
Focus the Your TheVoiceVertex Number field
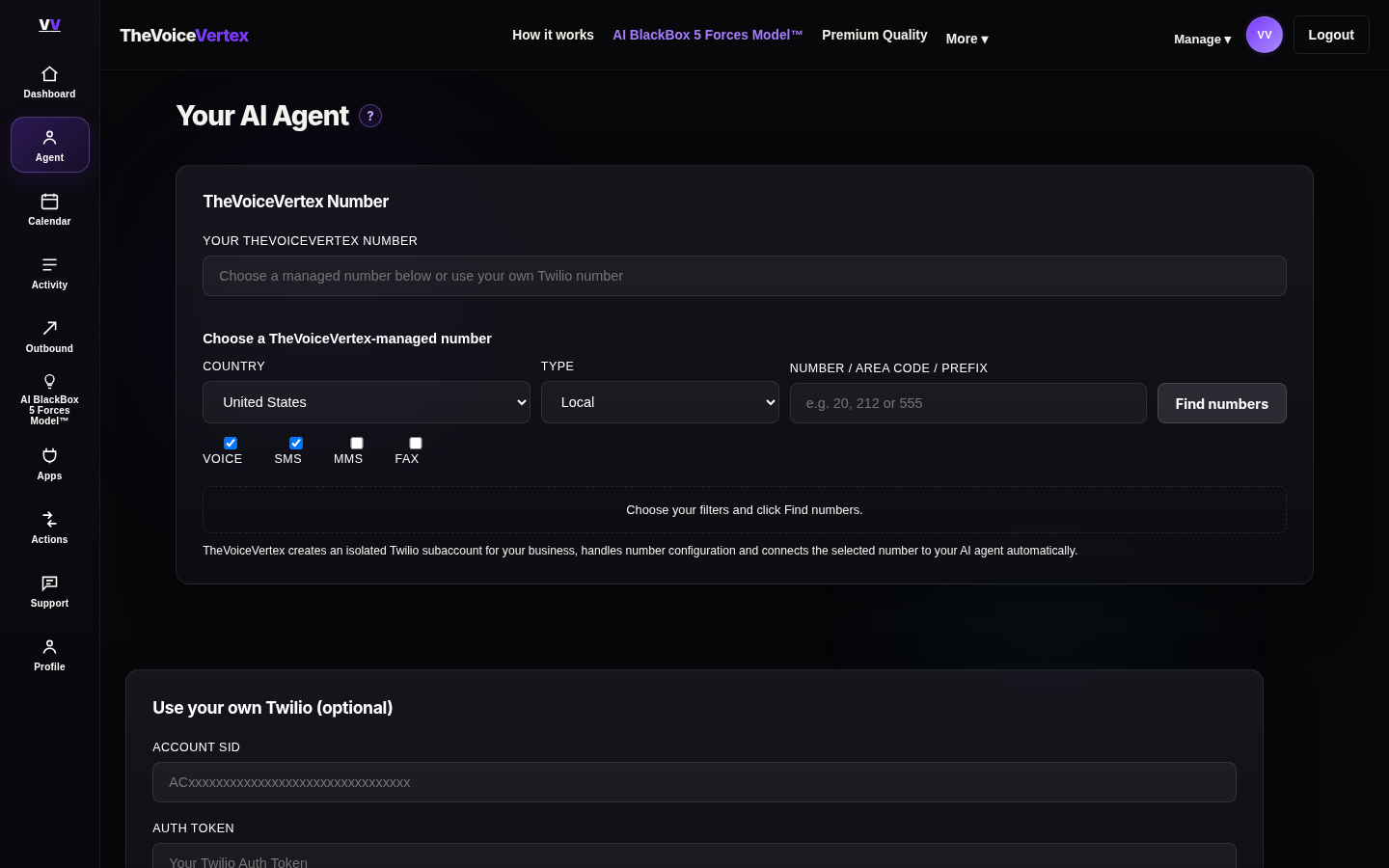click(745, 276)
